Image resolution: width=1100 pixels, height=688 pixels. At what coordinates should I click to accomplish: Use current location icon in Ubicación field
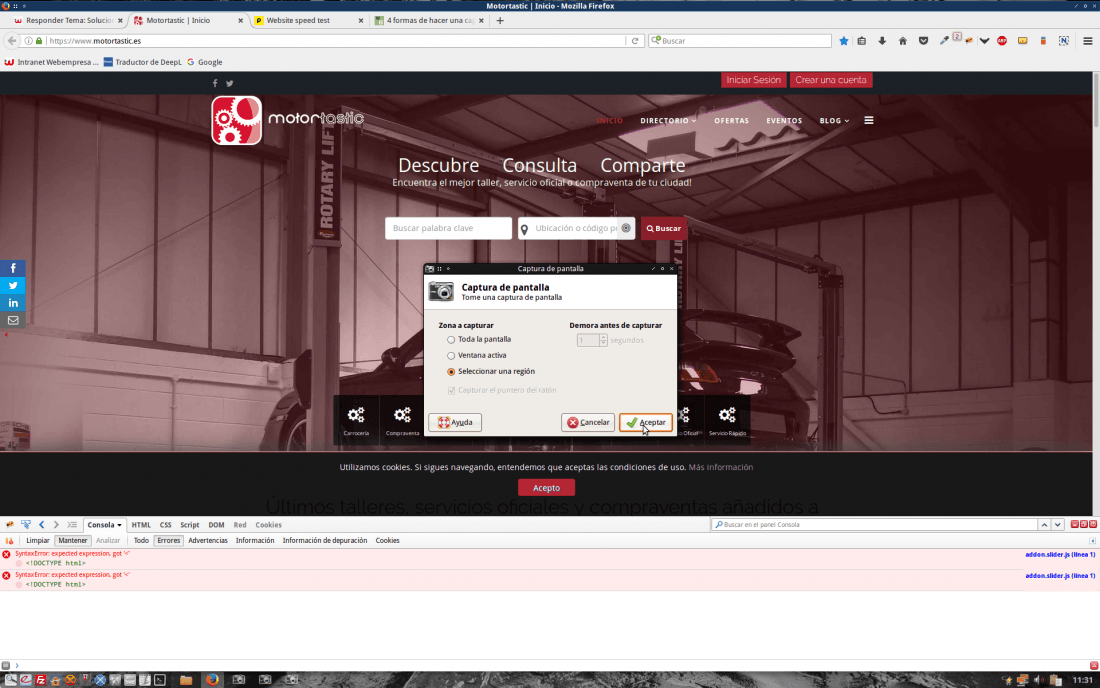626,228
